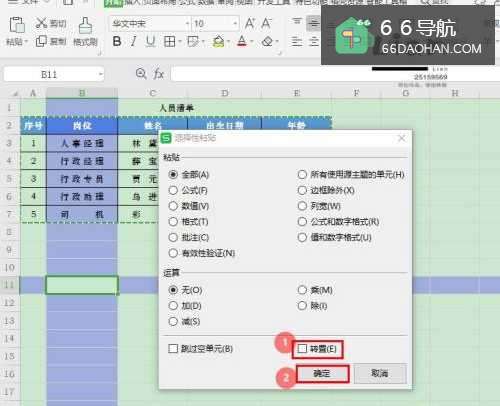The height and width of the screenshot is (406, 500).
Task: Open the font size dropdown arrow
Action: [235, 24]
